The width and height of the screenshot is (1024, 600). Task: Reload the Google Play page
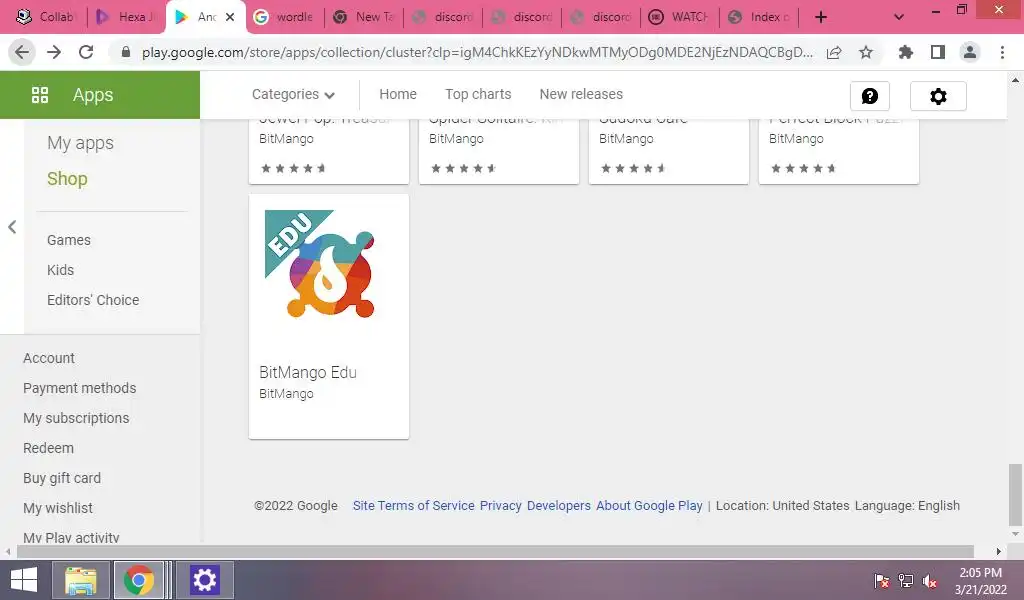[86, 52]
